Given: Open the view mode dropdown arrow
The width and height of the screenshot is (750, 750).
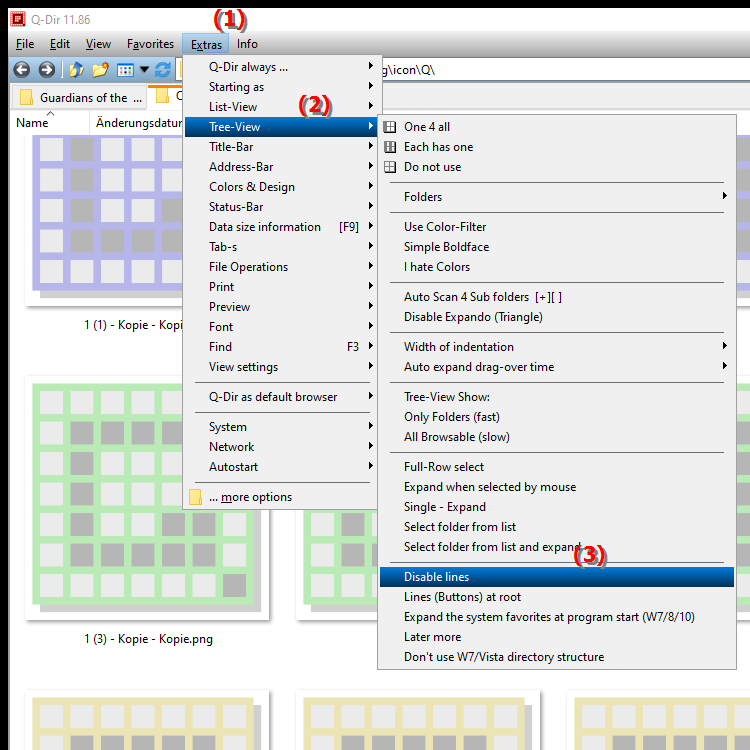Looking at the screenshot, I should [144, 70].
